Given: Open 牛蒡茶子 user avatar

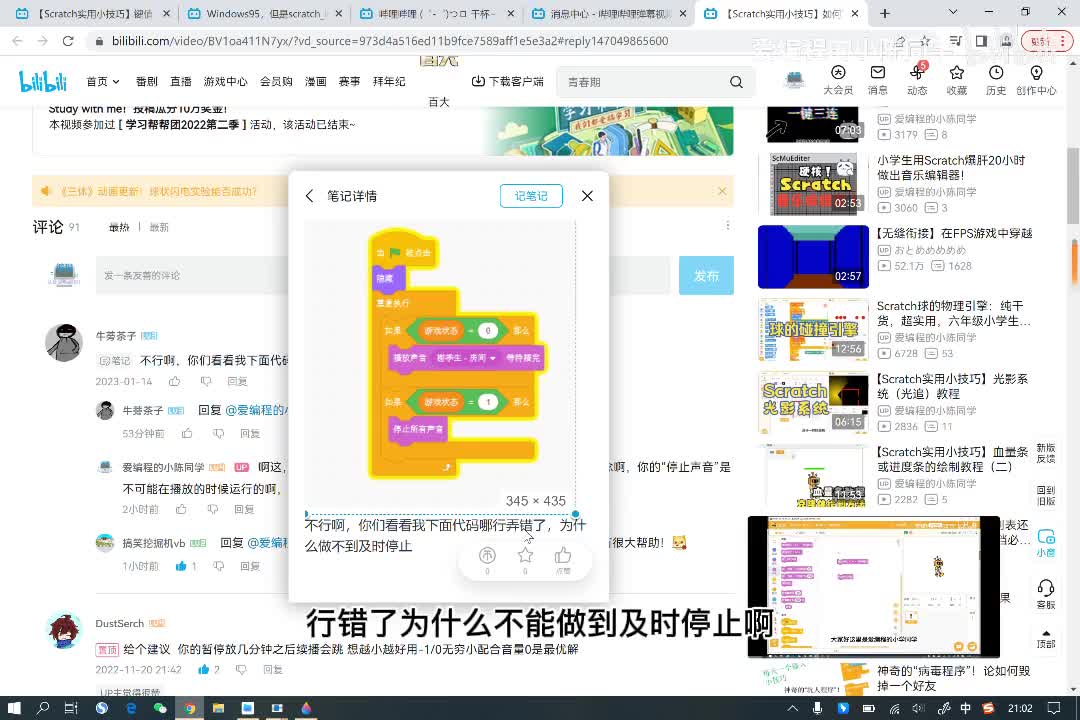Looking at the screenshot, I should coord(64,342).
